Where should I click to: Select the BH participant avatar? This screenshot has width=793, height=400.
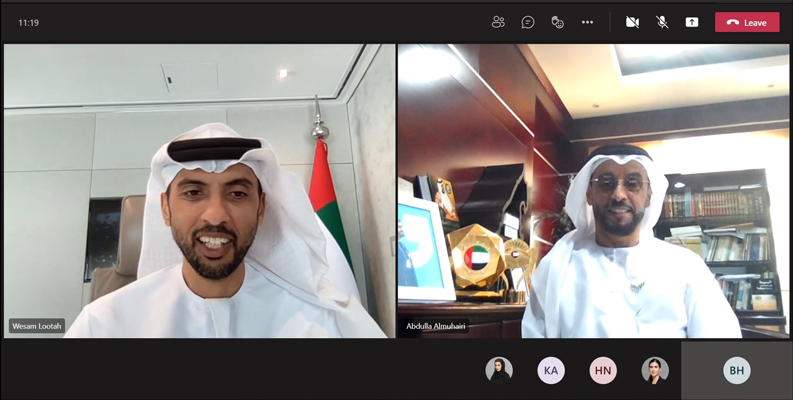pos(737,371)
